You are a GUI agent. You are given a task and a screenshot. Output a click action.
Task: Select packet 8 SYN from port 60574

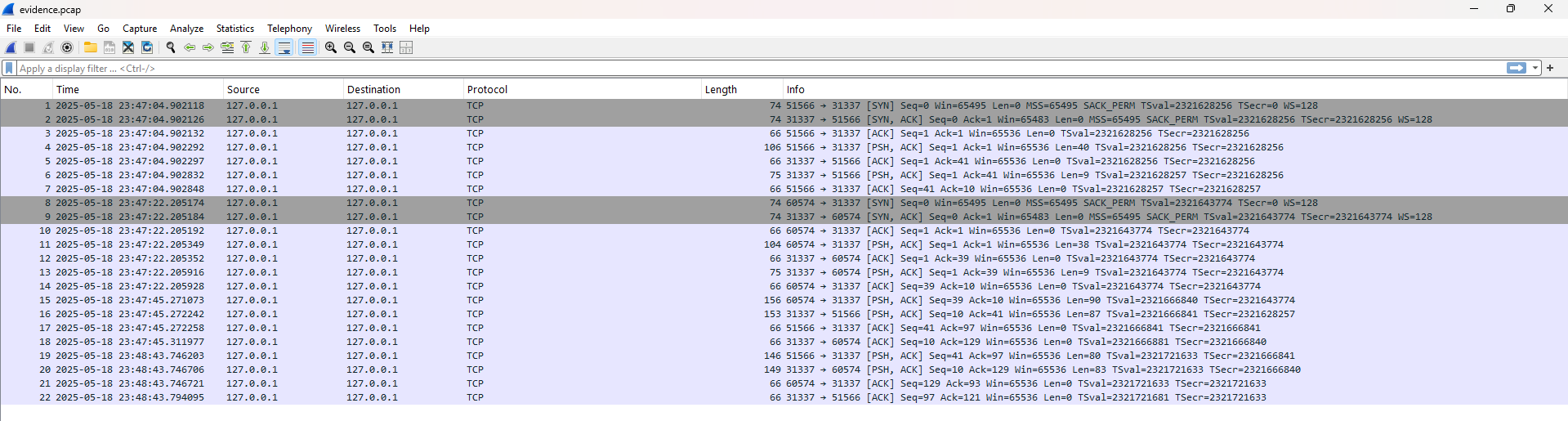(784, 203)
